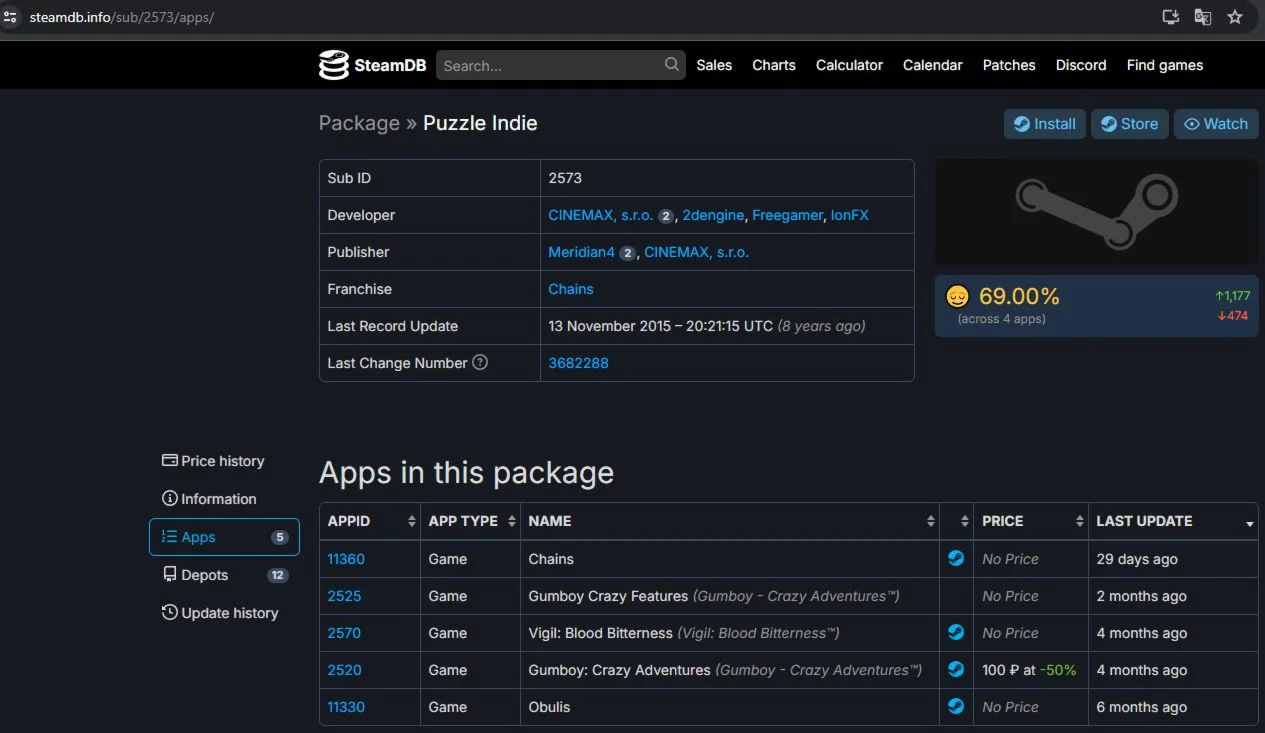Sort the table by APPID column
The image size is (1265, 733).
[x=369, y=521]
